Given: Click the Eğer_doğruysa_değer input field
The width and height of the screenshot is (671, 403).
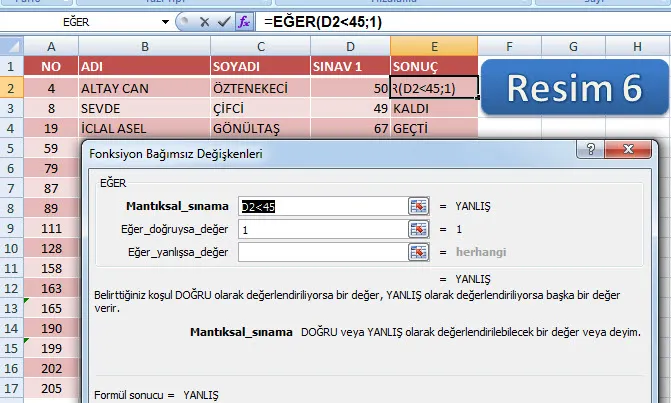Looking at the screenshot, I should (x=322, y=229).
